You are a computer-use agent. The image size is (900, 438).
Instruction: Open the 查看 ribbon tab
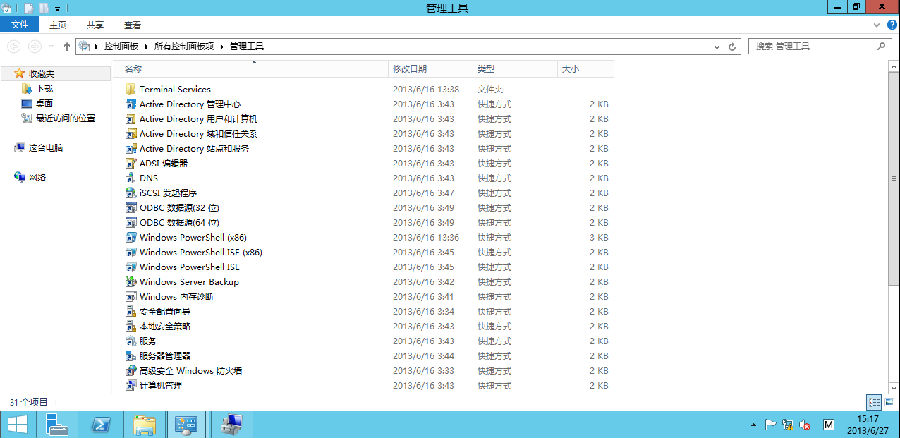[132, 25]
